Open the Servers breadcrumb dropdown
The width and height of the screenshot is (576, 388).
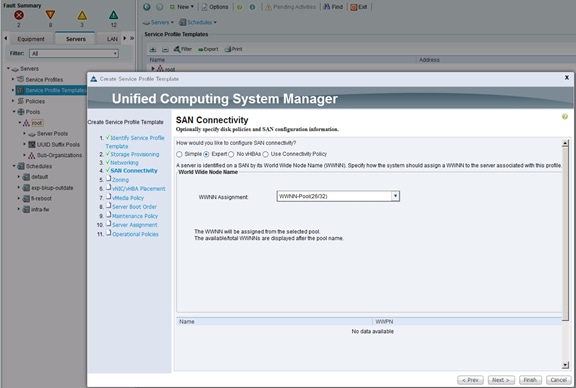coord(158,22)
